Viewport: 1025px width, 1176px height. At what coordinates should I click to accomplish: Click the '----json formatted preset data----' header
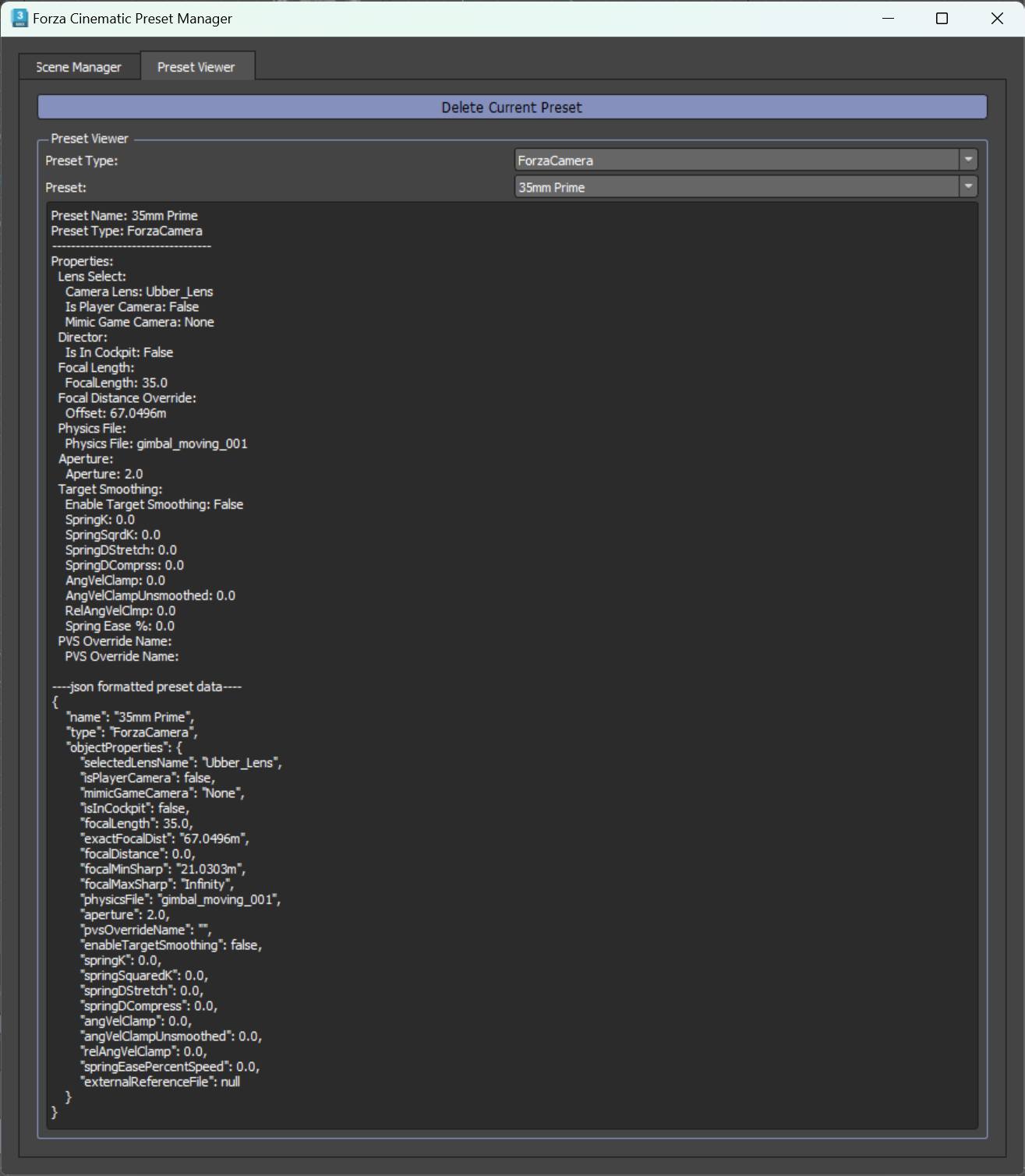[147, 687]
